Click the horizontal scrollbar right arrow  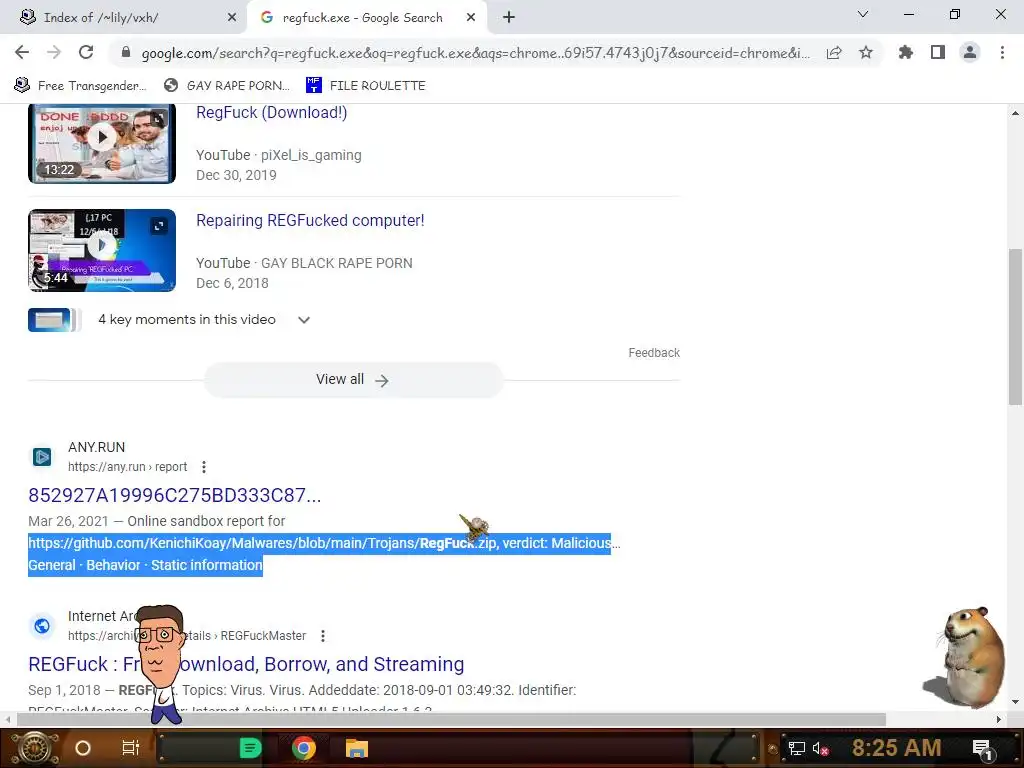coord(999,719)
